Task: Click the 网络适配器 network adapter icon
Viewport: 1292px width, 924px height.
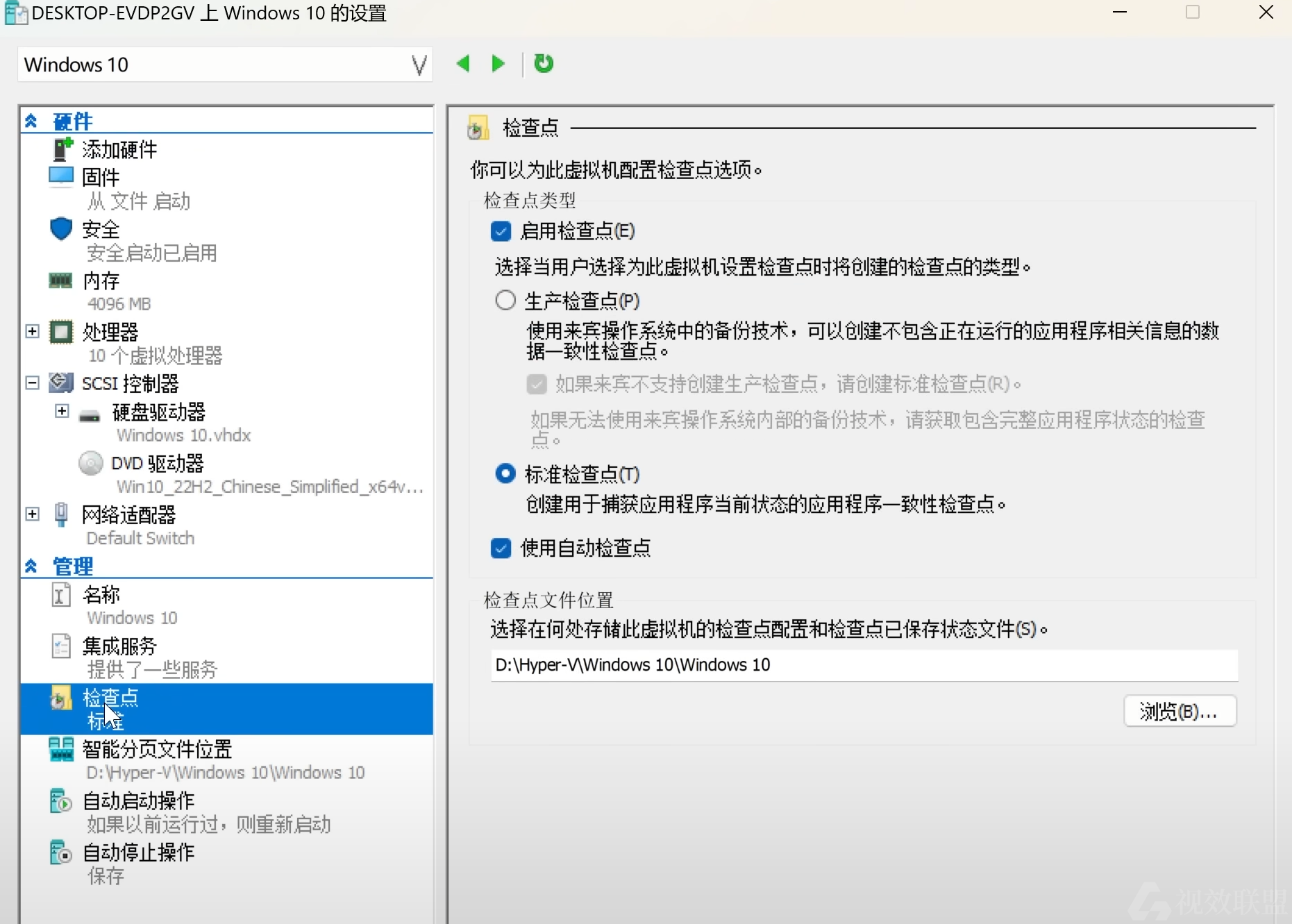Action: [x=61, y=514]
